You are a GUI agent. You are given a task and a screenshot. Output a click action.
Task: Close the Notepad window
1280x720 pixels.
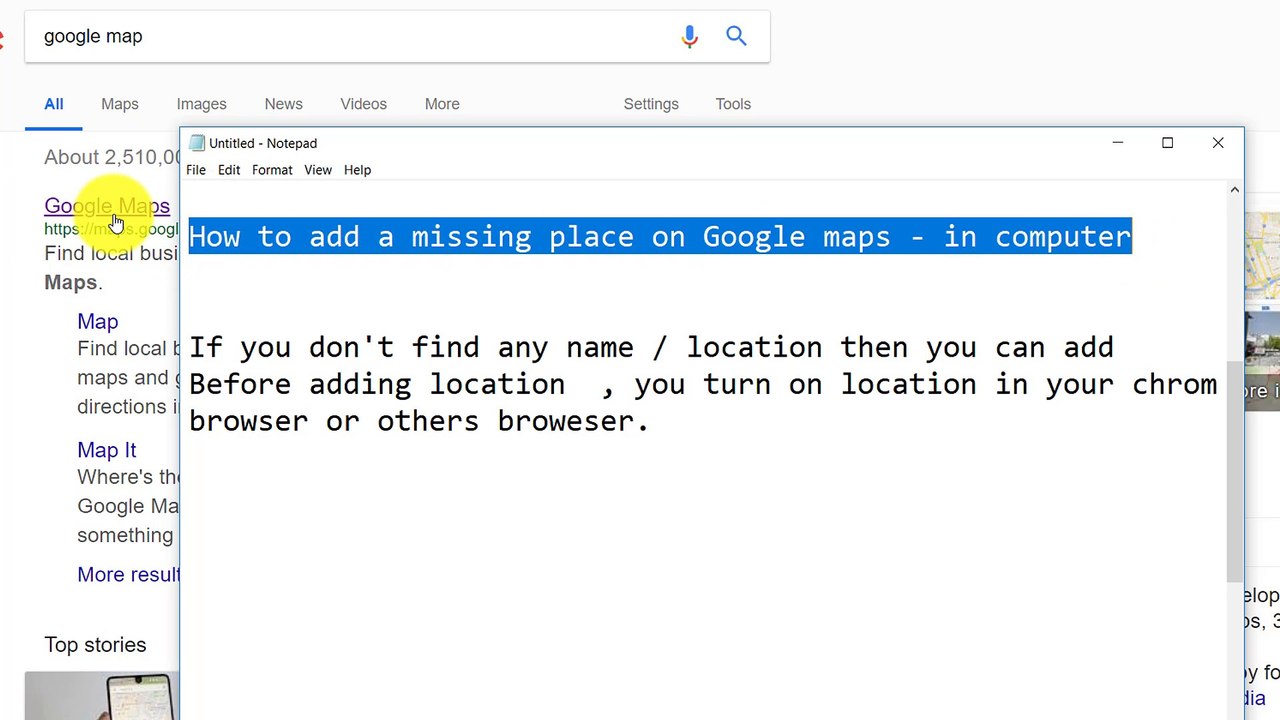(1218, 143)
